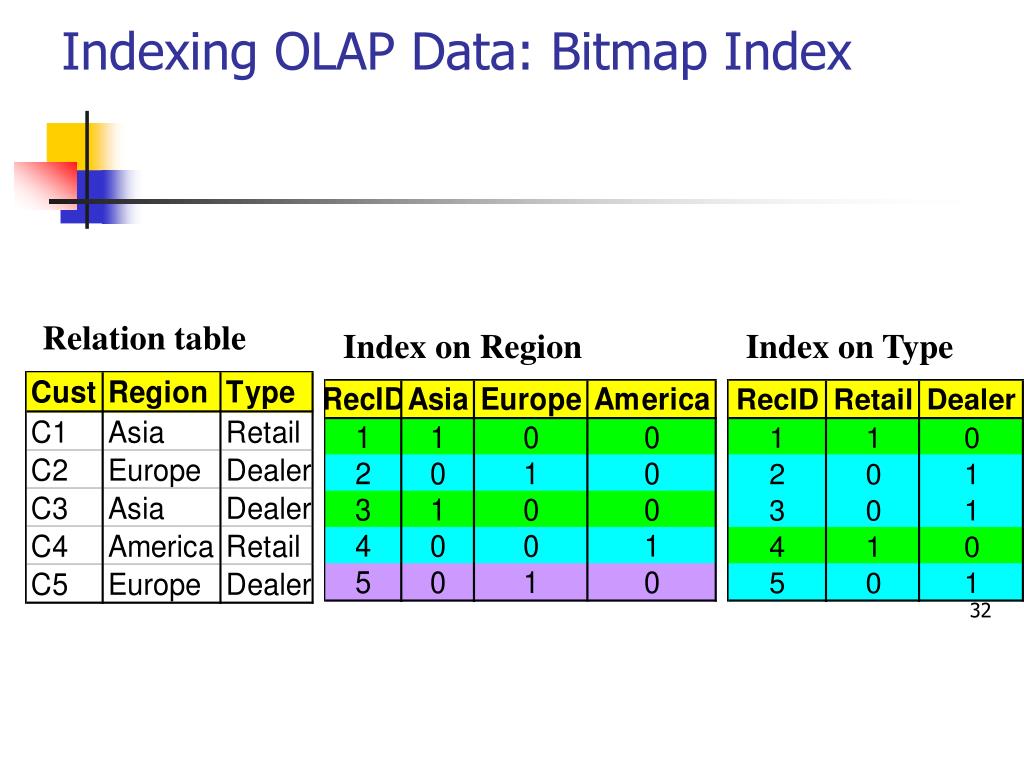This screenshot has width=1024, height=768.
Task: Select the 'Index on Type' heading
Action: coord(849,347)
